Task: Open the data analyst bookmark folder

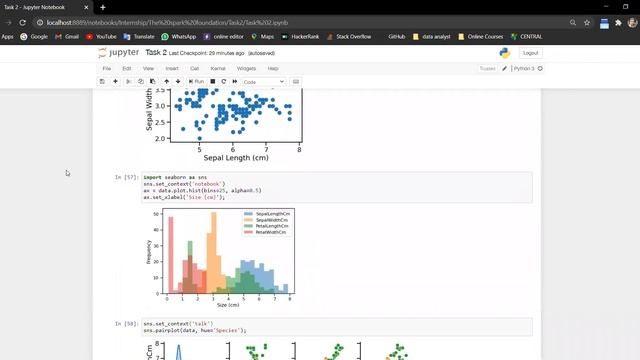Action: click(x=432, y=37)
